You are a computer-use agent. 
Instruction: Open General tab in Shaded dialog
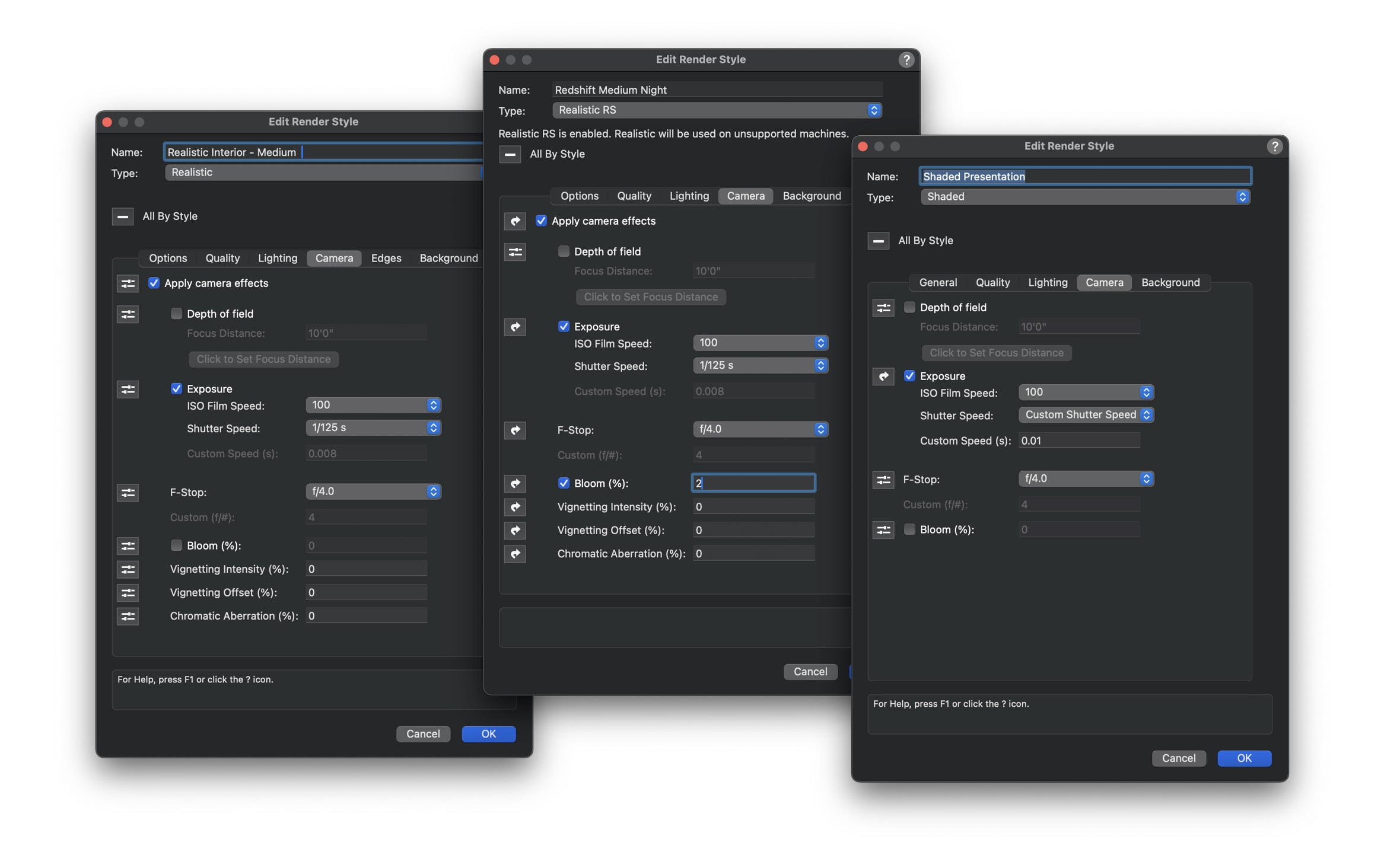[937, 283]
